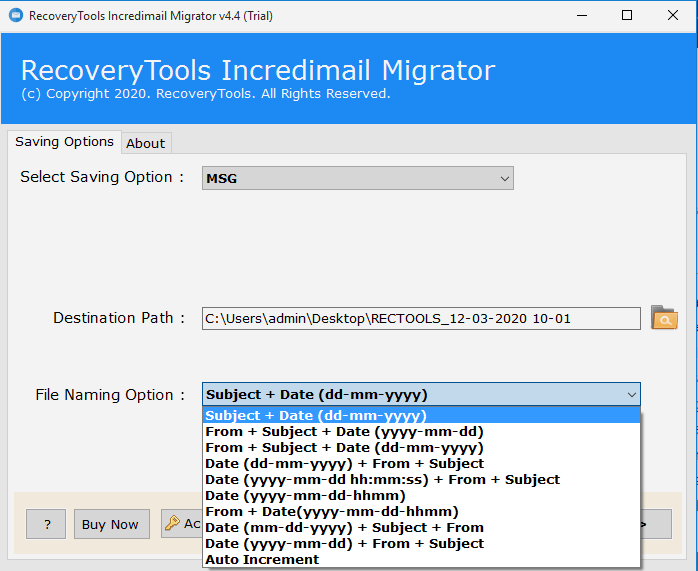Click the Buy Now button
This screenshot has height=571, width=698.
pos(111,524)
